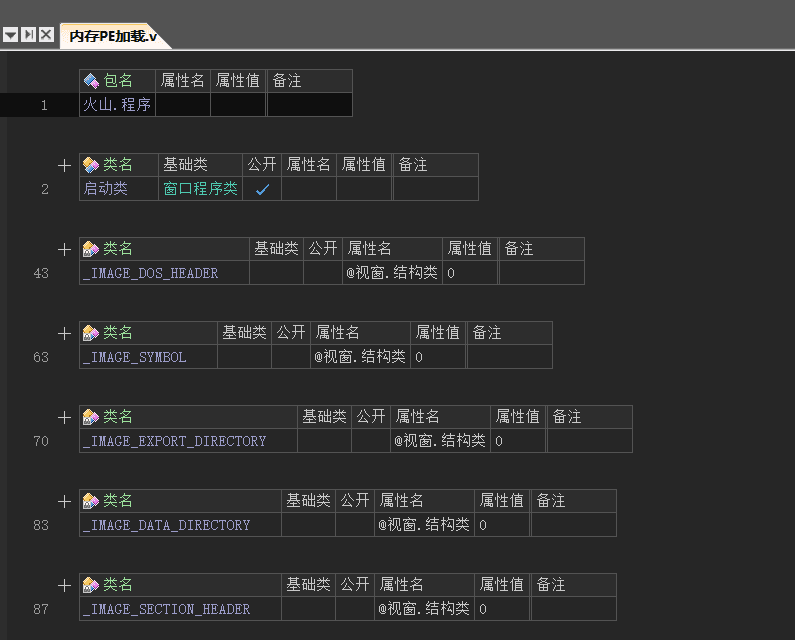
Task: Open the tab list dropdown arrow
Action: 11,35
